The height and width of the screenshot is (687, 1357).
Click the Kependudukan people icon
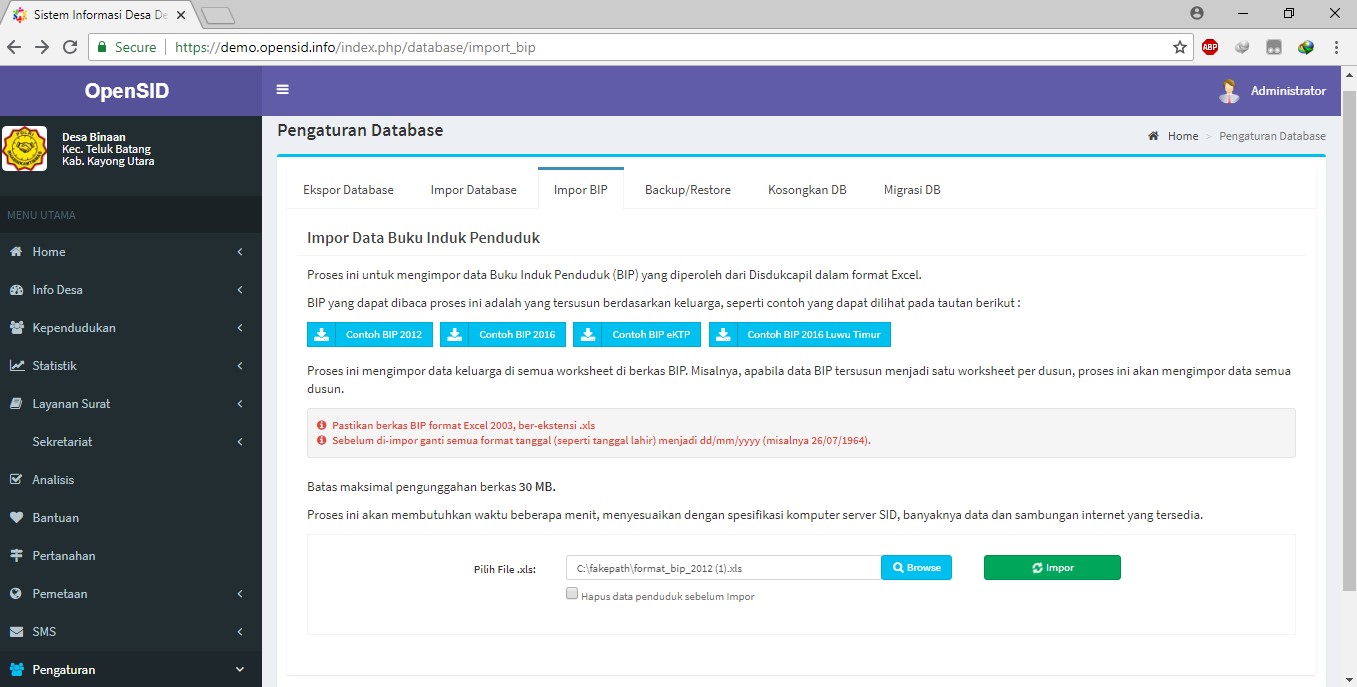(16, 328)
